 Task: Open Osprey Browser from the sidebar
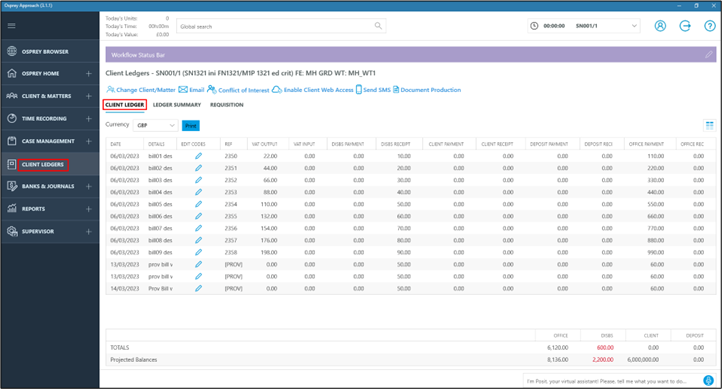click(45, 52)
